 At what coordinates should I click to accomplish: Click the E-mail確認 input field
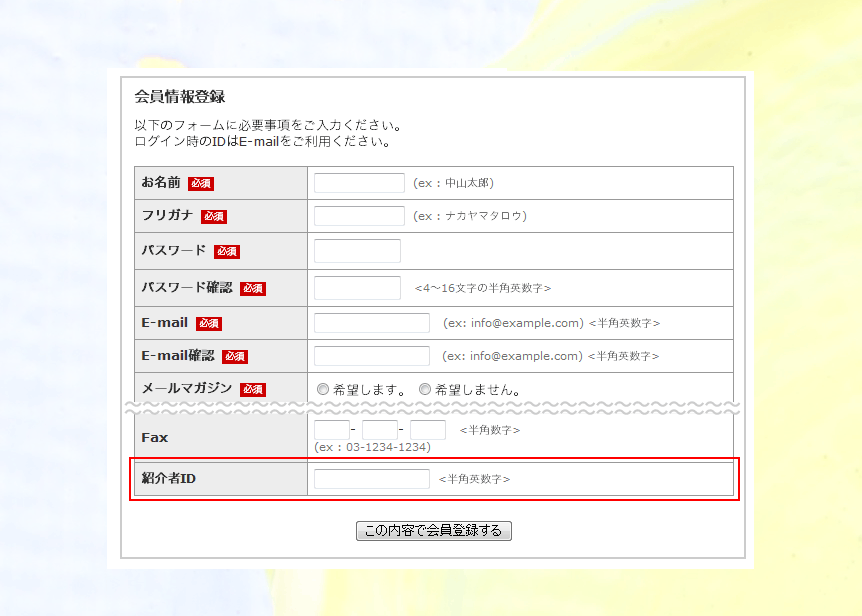click(372, 356)
